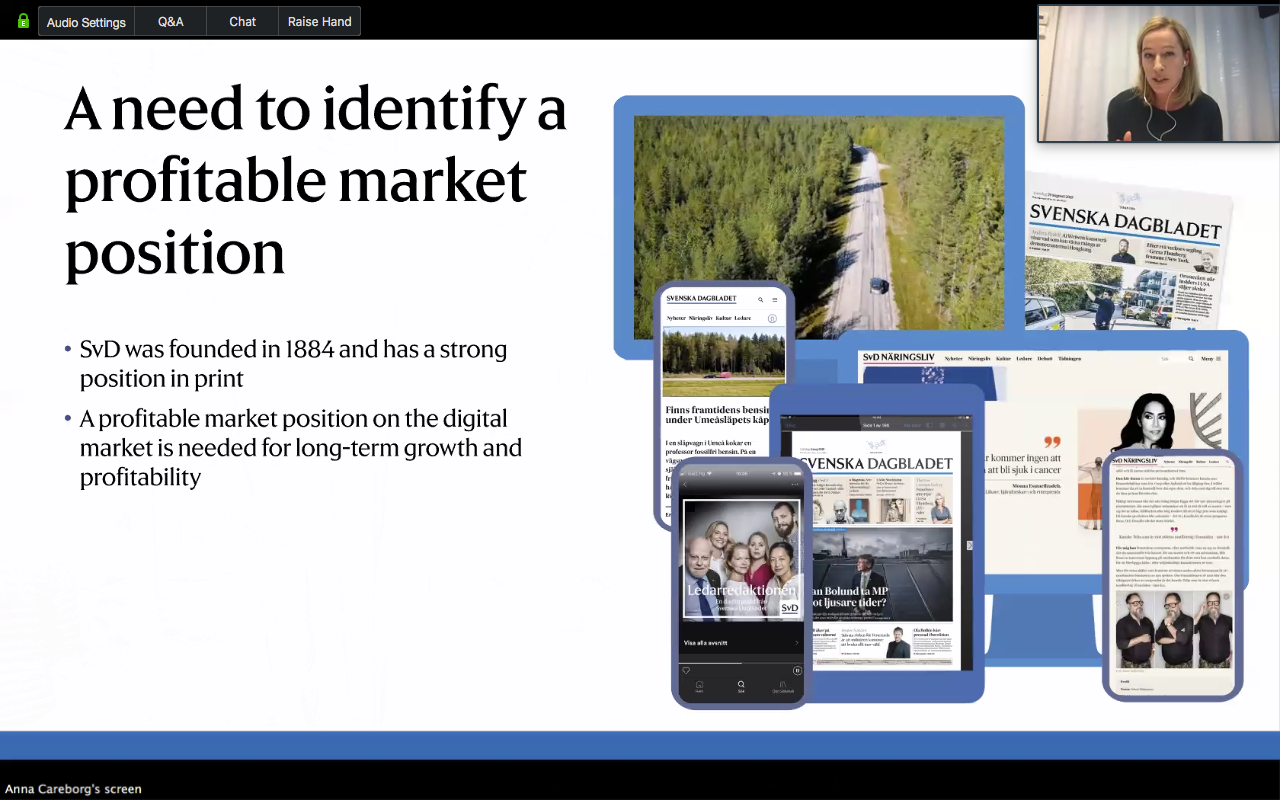
Task: Click the Raise Hand button
Action: 320,21
